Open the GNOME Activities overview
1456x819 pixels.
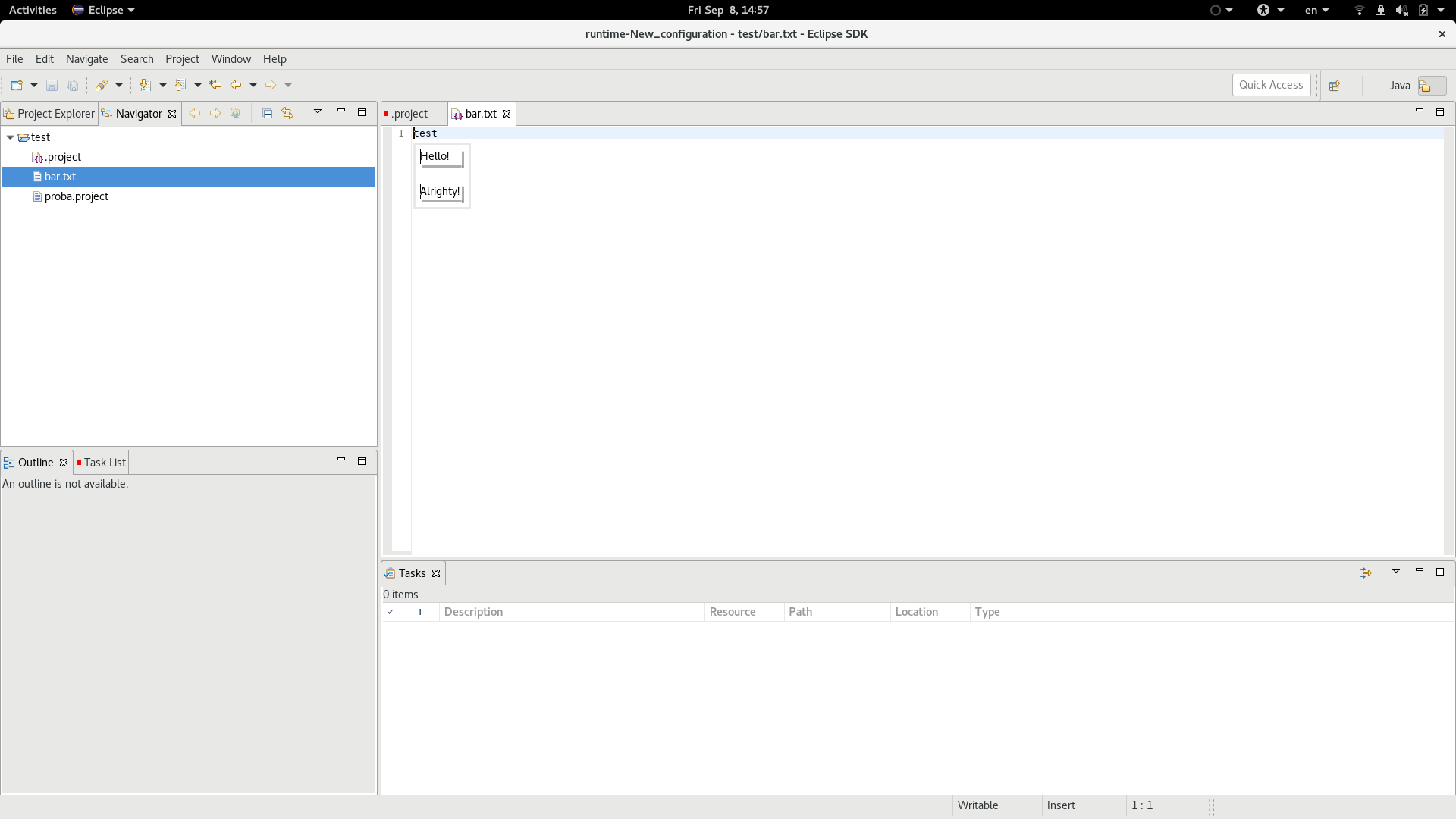pos(33,10)
